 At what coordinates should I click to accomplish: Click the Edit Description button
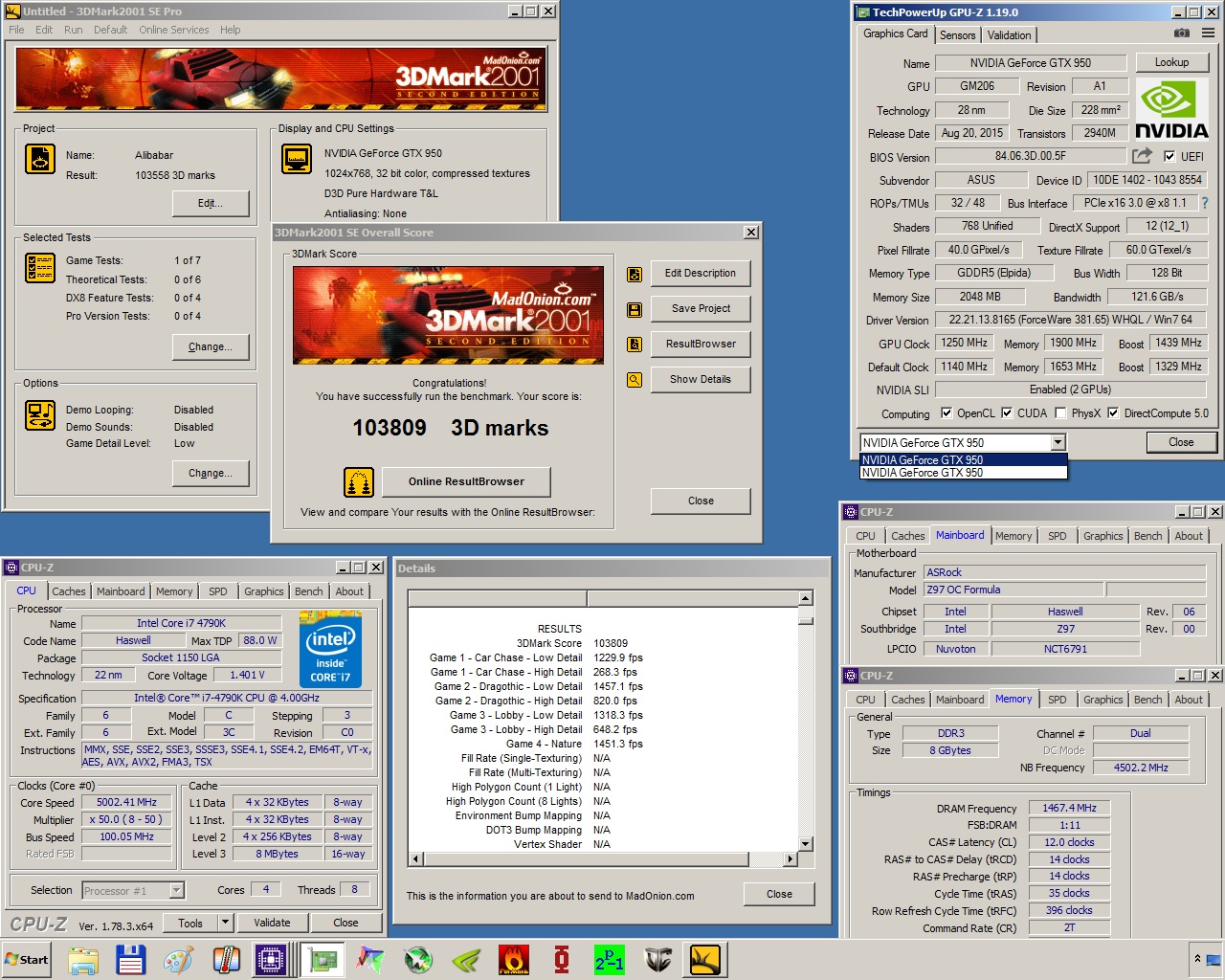click(x=701, y=274)
